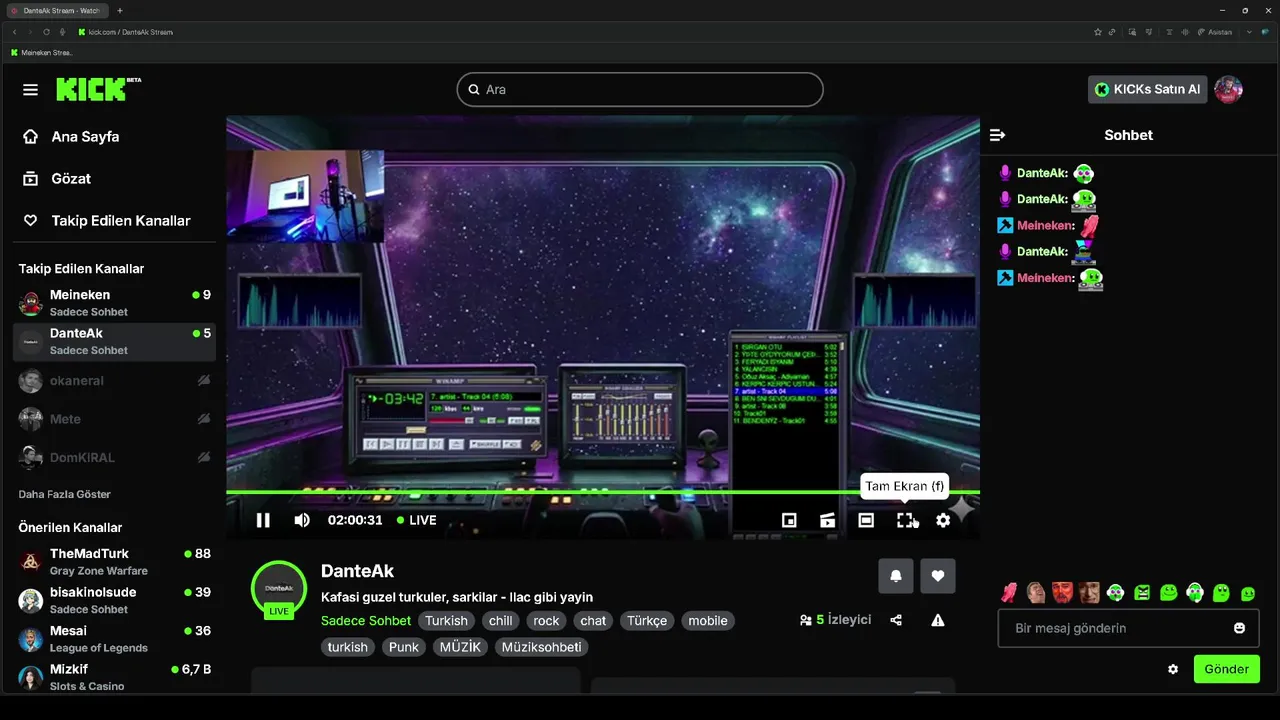This screenshot has height=720, width=1280.
Task: Insert the red face emote
Action: [x=1062, y=593]
